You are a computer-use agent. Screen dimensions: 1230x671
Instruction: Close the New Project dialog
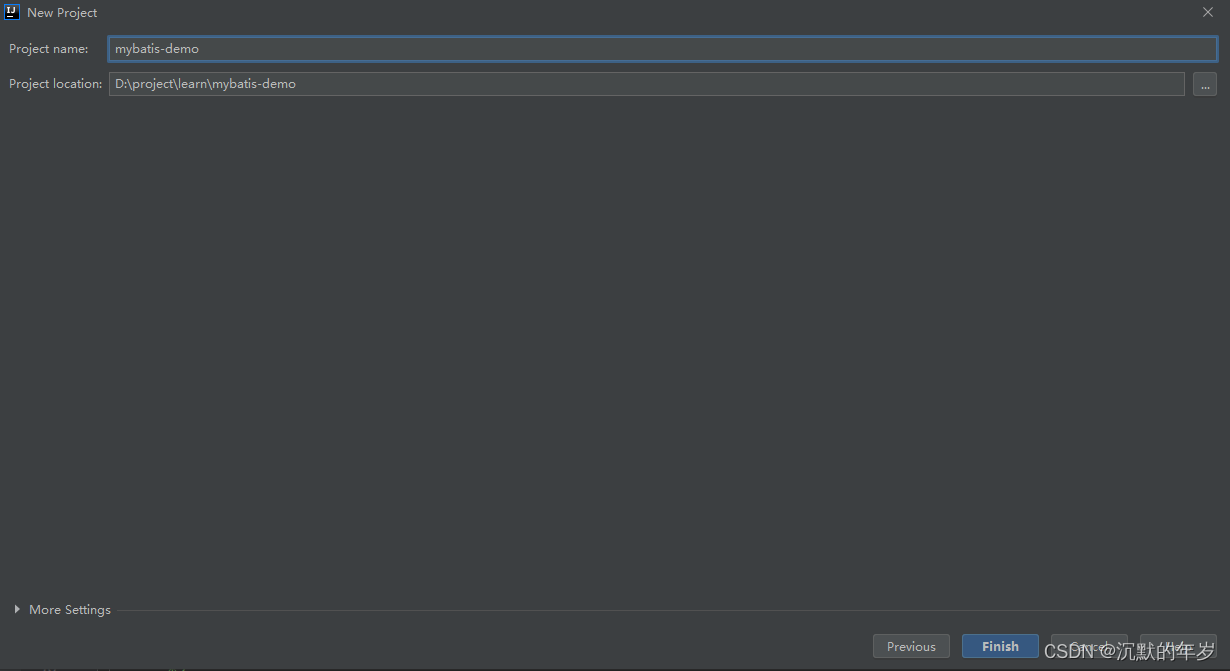(1208, 12)
